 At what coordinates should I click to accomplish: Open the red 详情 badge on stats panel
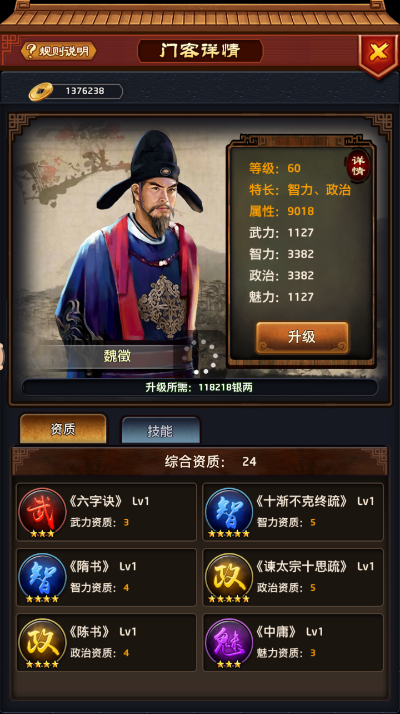pyautogui.click(x=358, y=166)
